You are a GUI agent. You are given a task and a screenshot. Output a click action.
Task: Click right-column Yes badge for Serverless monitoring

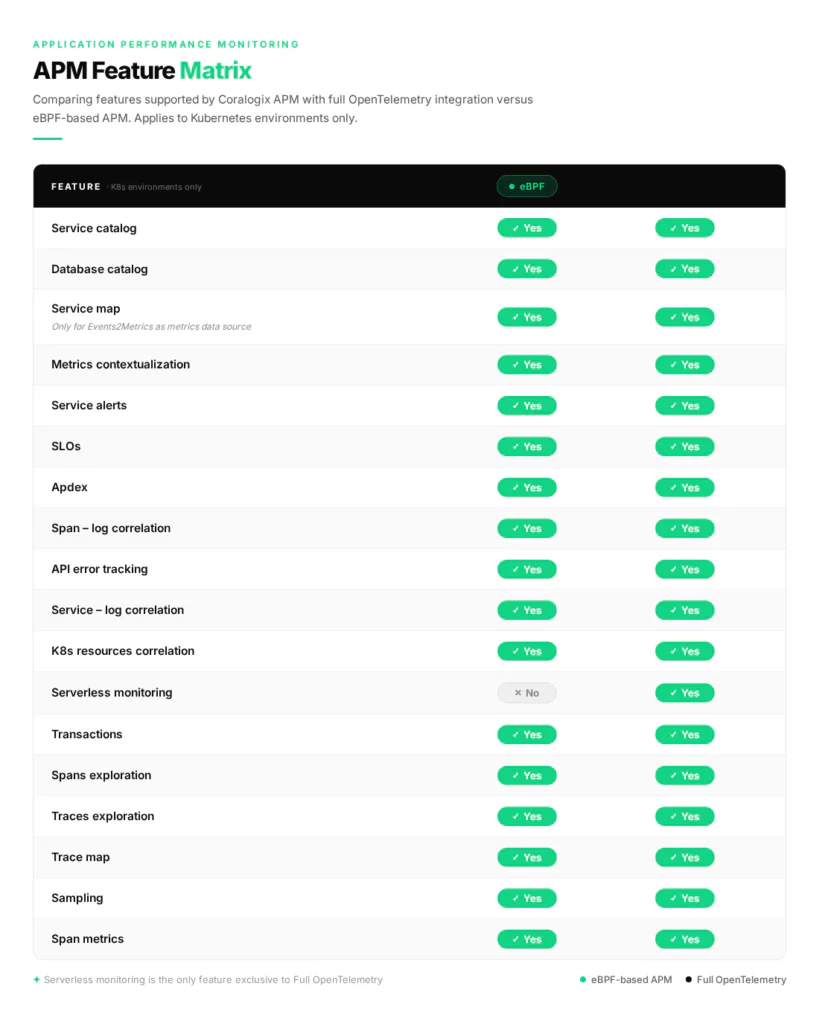[x=685, y=693]
